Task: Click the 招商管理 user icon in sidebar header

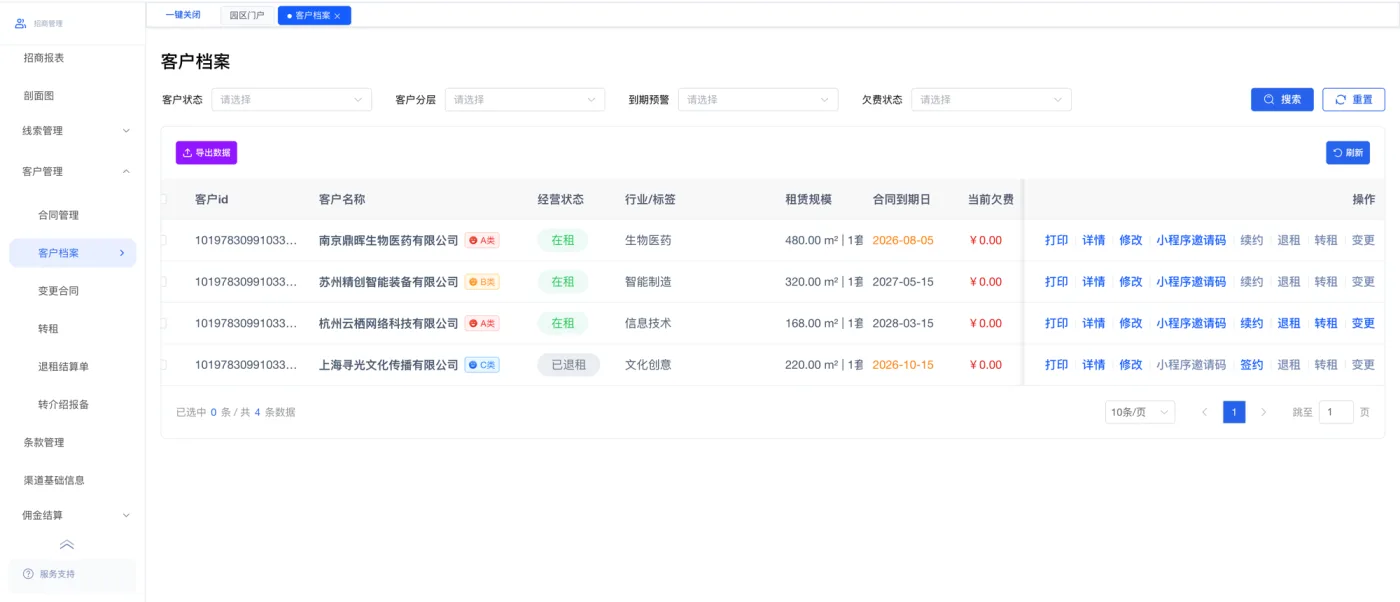Action: pos(20,22)
